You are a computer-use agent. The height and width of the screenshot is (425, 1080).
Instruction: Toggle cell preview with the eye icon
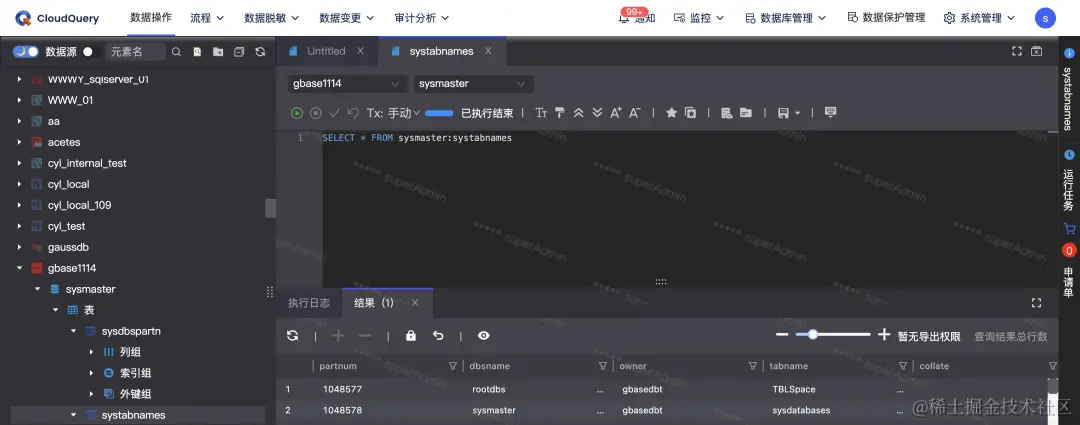pos(484,335)
